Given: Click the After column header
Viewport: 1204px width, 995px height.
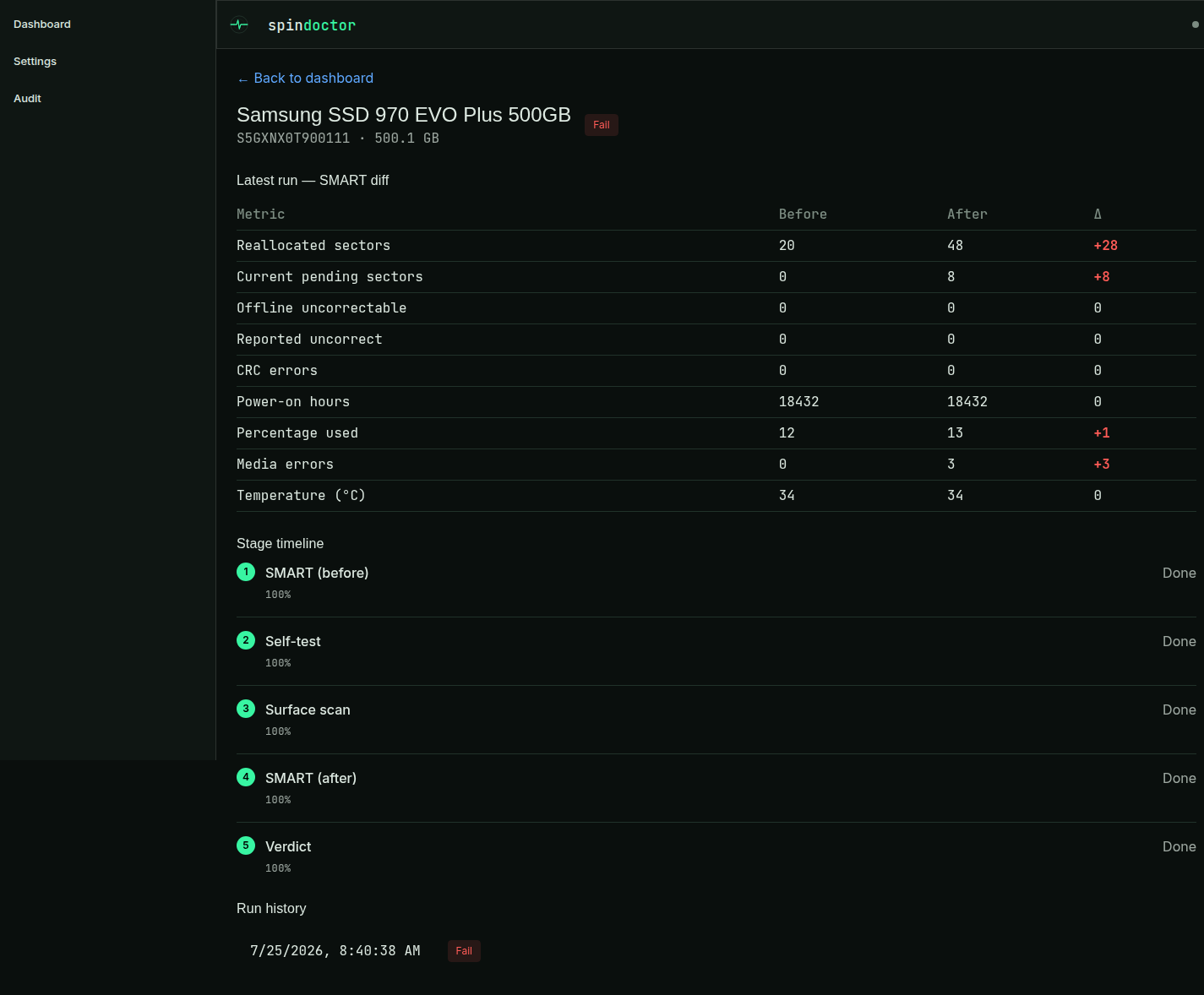Looking at the screenshot, I should tap(967, 215).
